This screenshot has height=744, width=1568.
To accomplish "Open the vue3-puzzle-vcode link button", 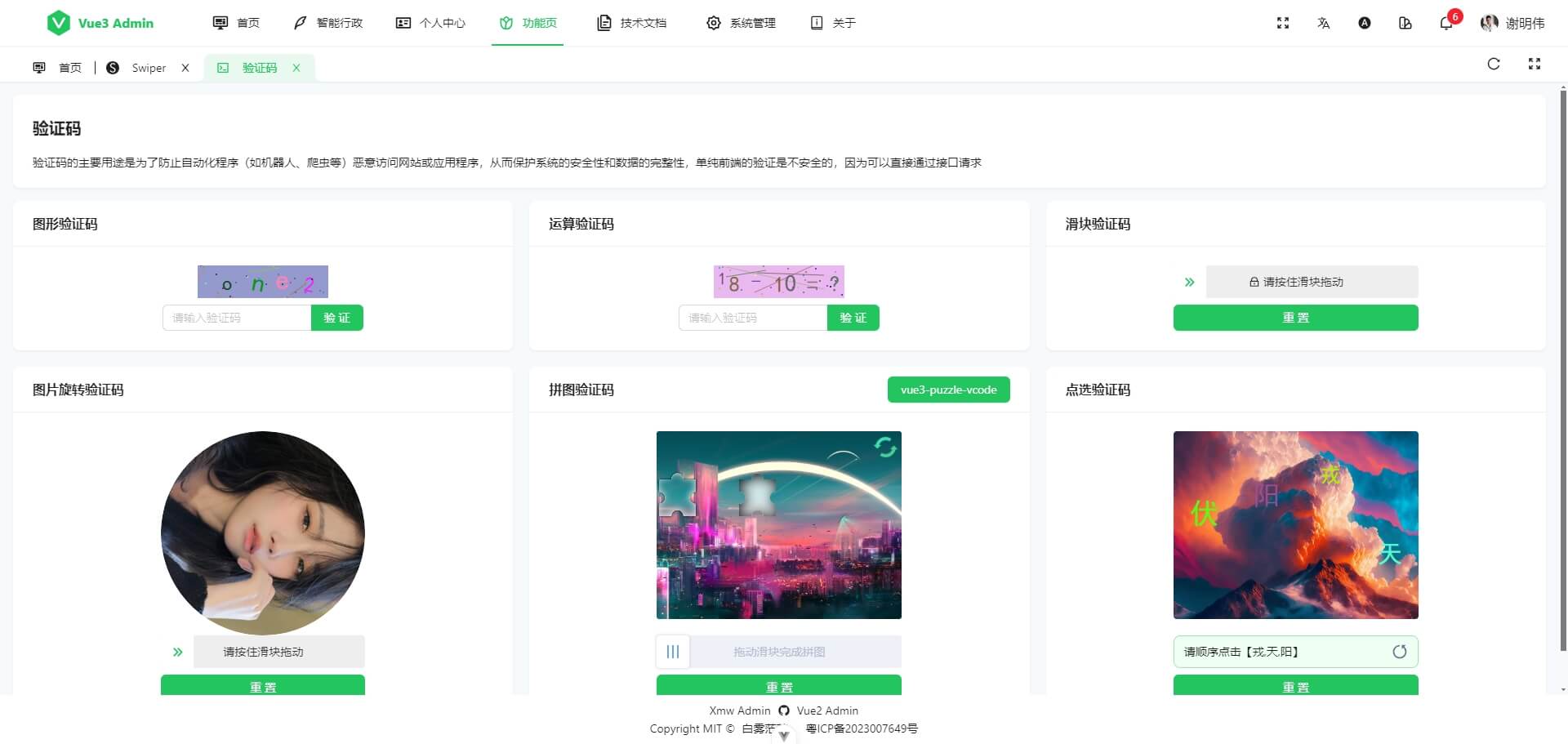I will click(949, 390).
